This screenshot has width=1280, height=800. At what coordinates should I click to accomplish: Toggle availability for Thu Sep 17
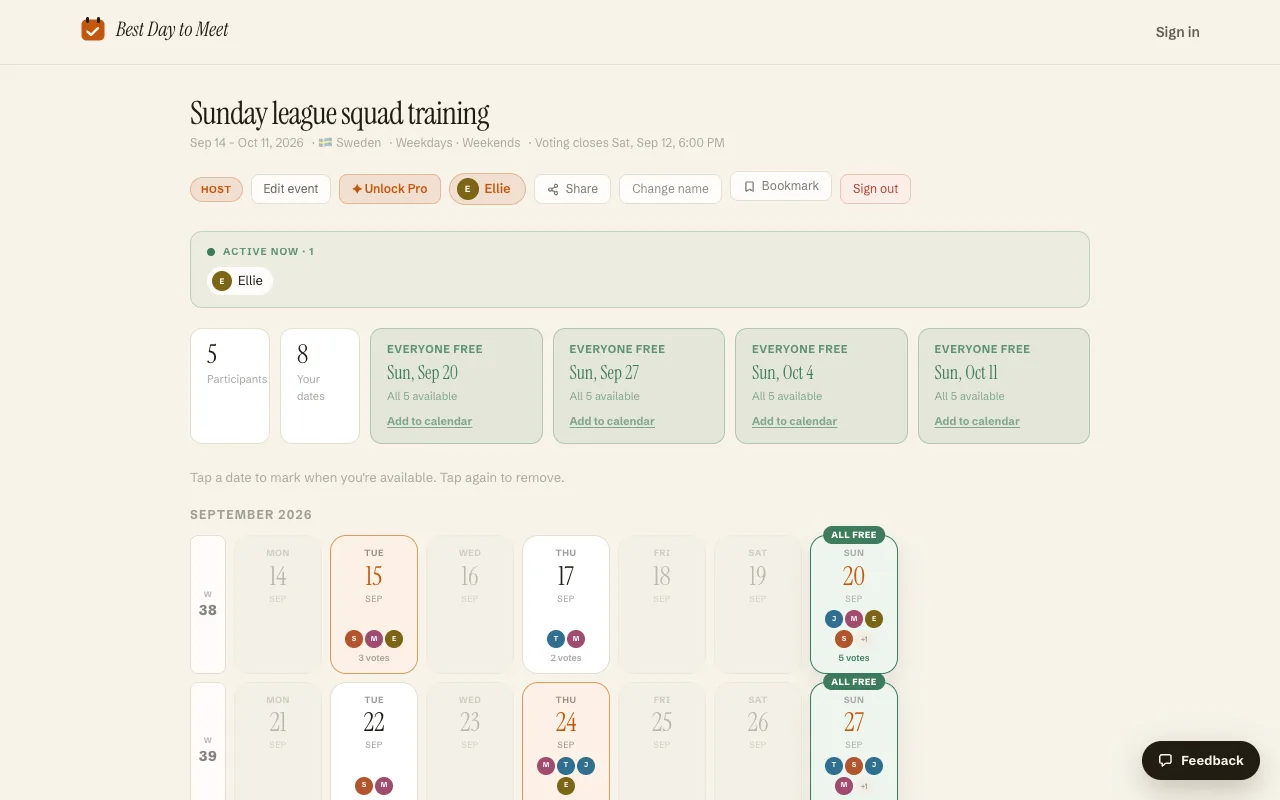(x=566, y=604)
